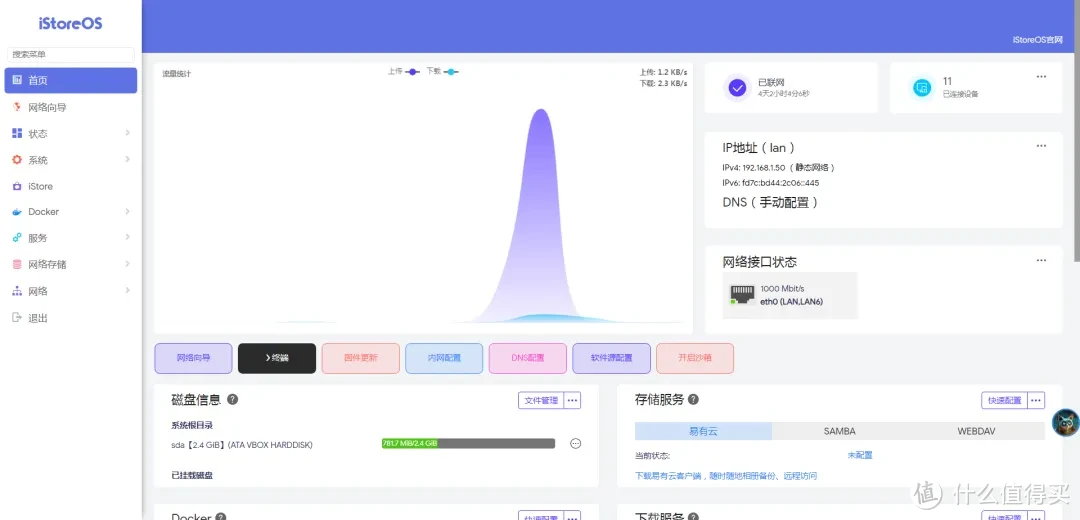Screen dimensions: 1080x520
Task: Open the 终端 terminal button
Action: (277, 358)
